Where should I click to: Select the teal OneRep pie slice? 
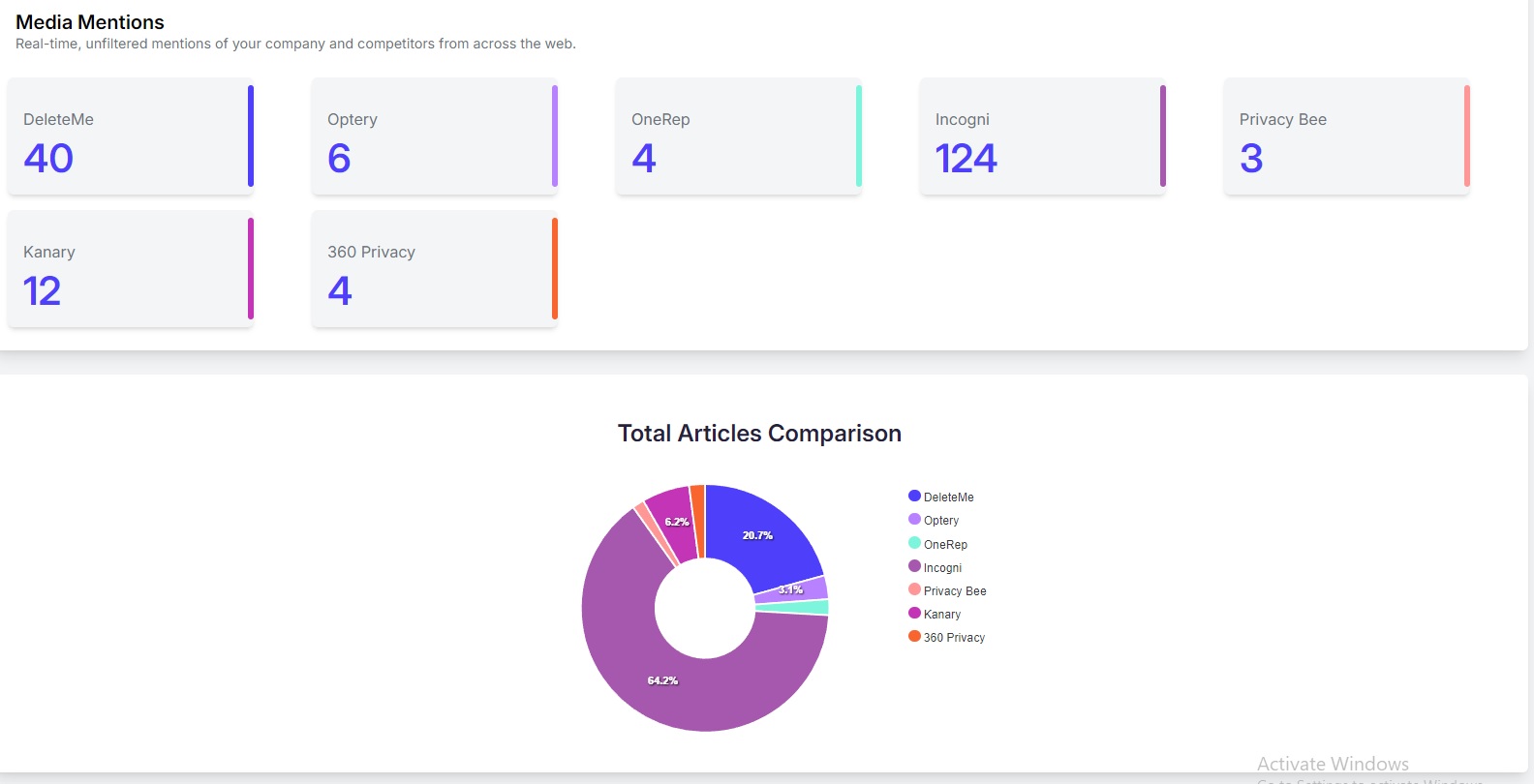coord(794,608)
